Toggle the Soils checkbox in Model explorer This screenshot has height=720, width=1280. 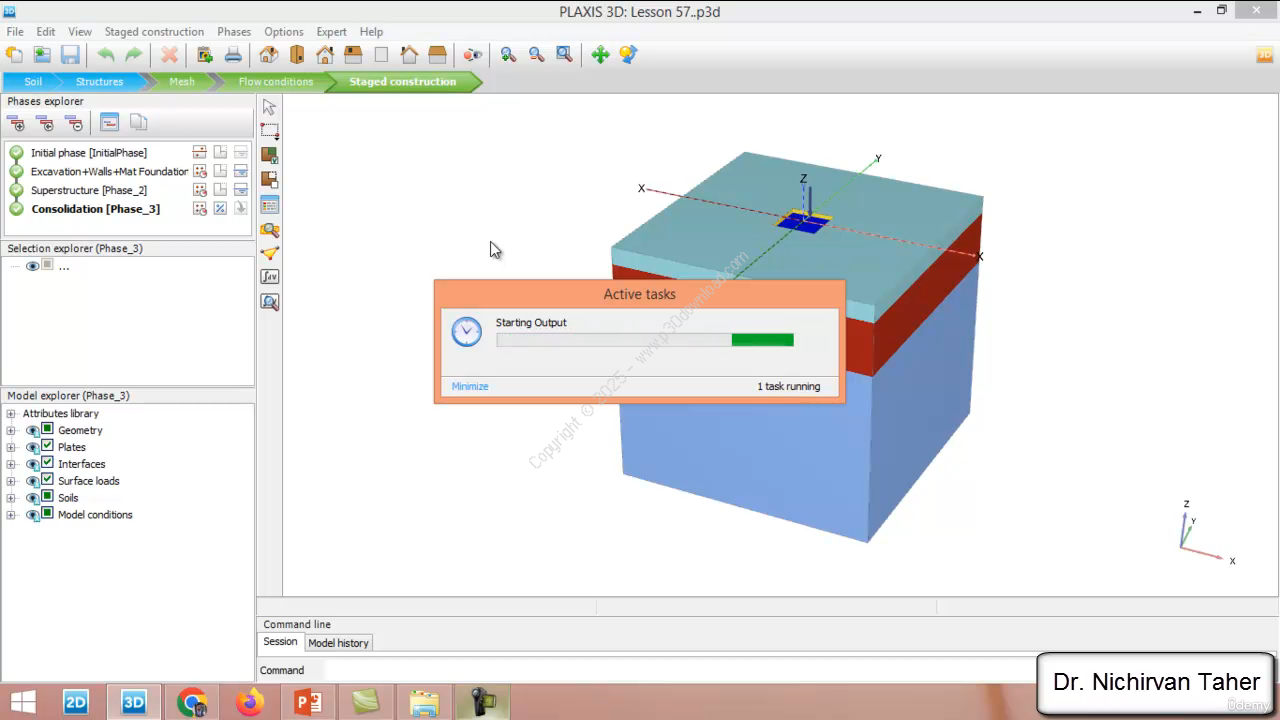(47, 497)
